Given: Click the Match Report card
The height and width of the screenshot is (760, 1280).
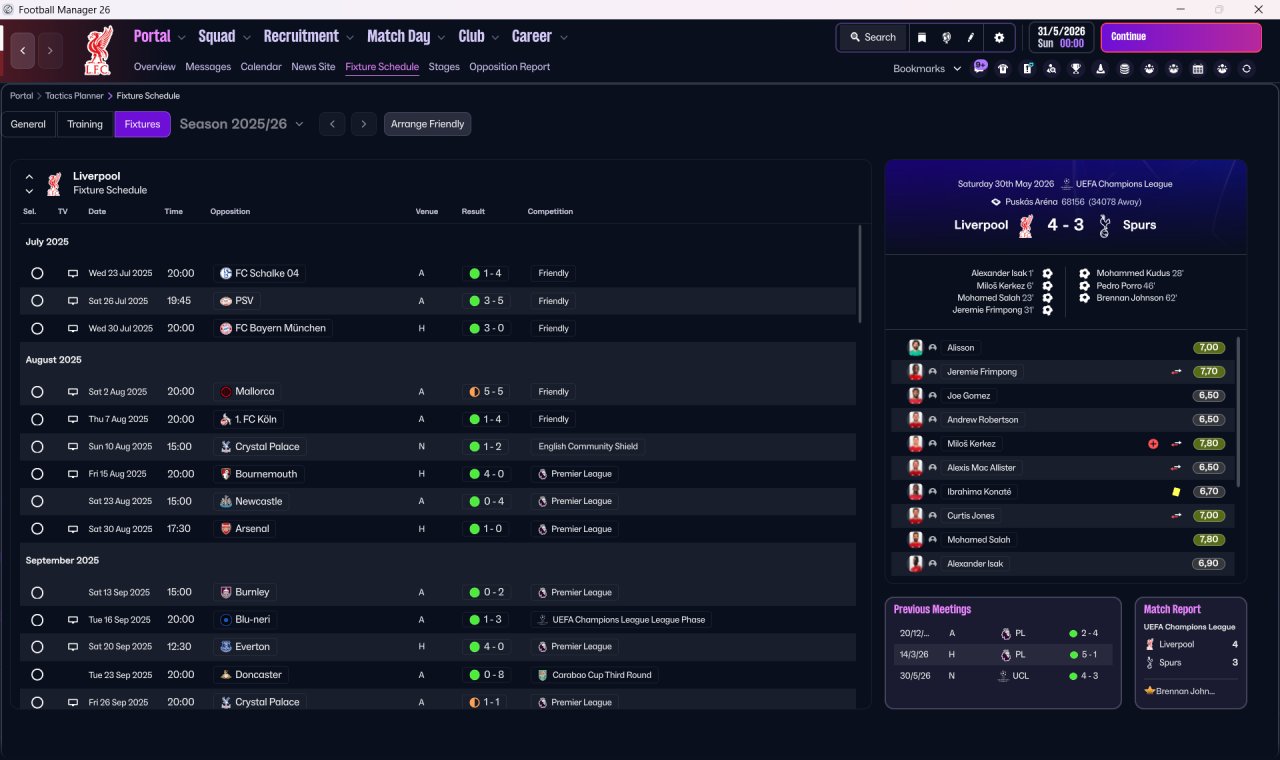Looking at the screenshot, I should (x=1191, y=653).
